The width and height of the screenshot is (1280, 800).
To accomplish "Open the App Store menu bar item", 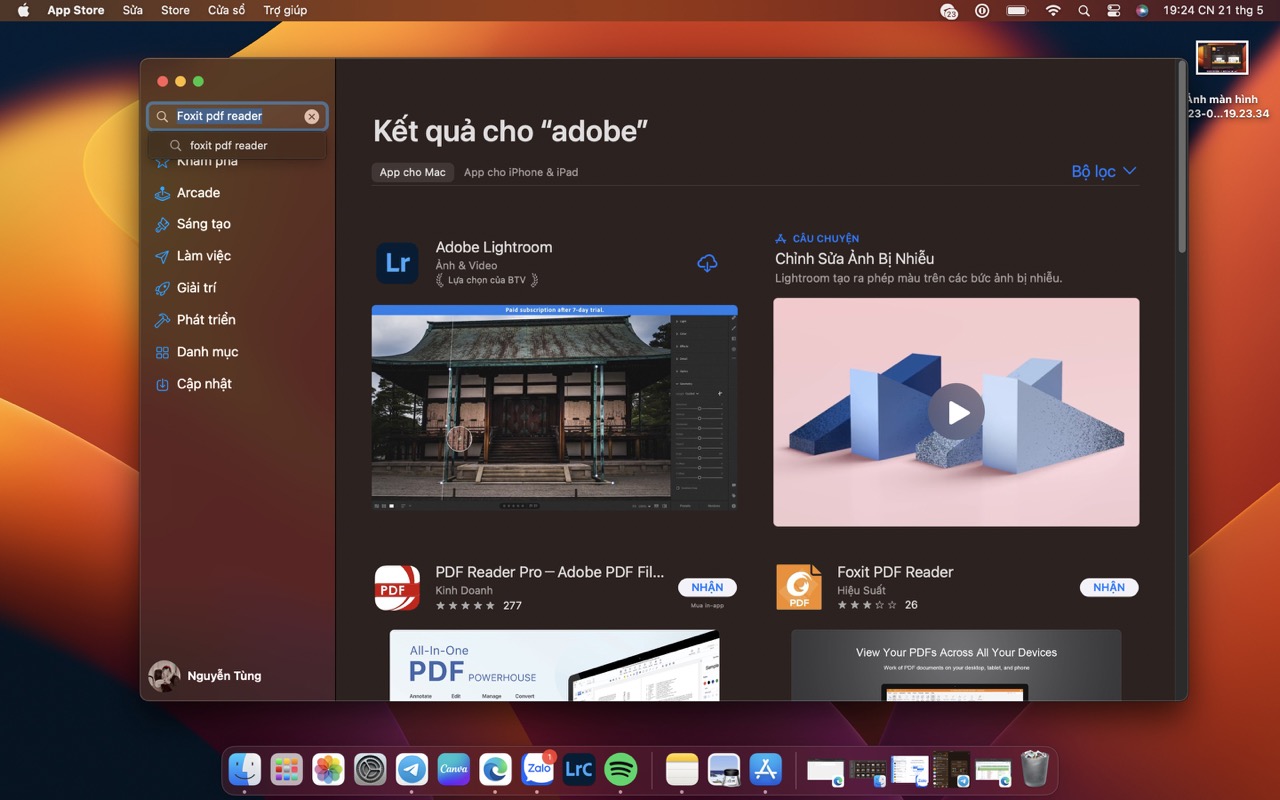I will point(76,10).
